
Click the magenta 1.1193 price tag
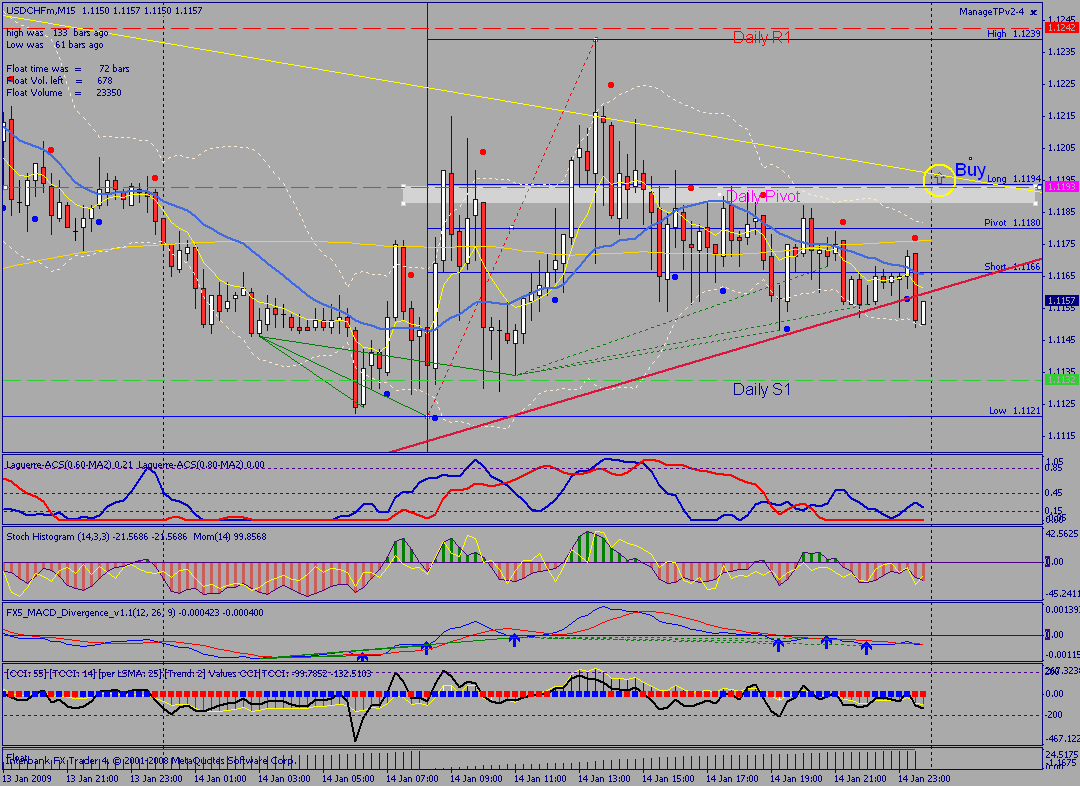tap(1061, 187)
